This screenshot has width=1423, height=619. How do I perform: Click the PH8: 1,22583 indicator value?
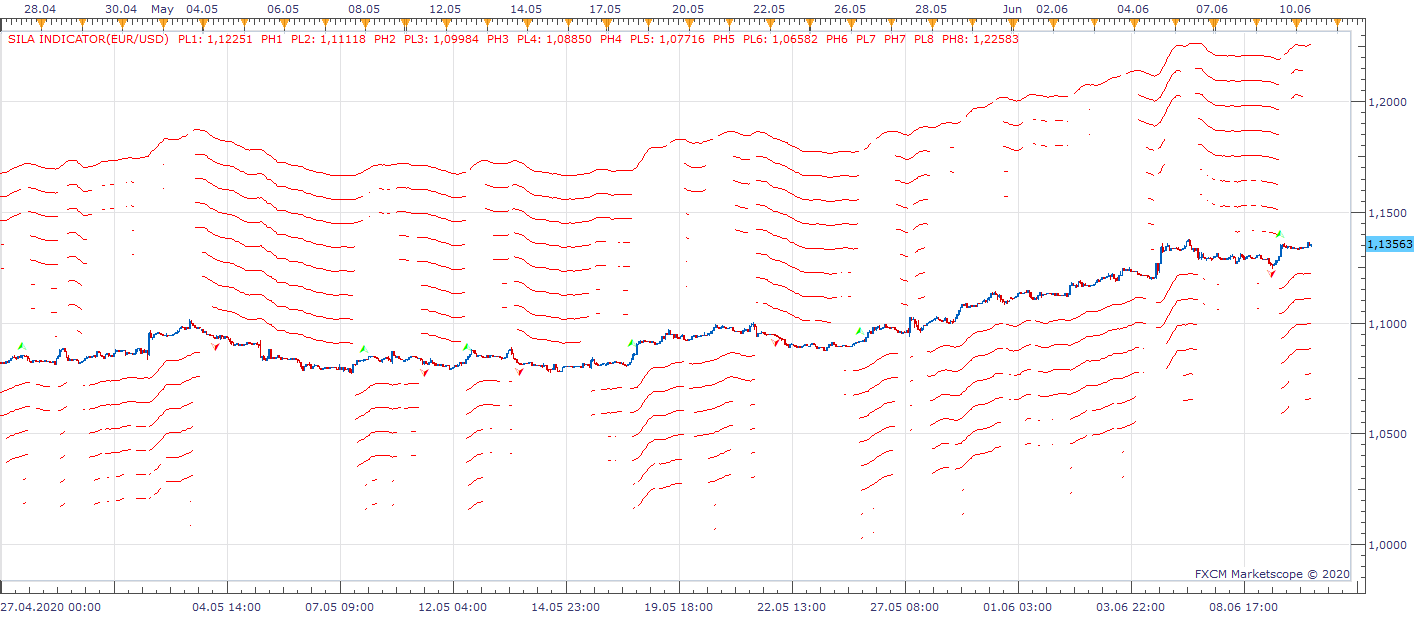[979, 40]
